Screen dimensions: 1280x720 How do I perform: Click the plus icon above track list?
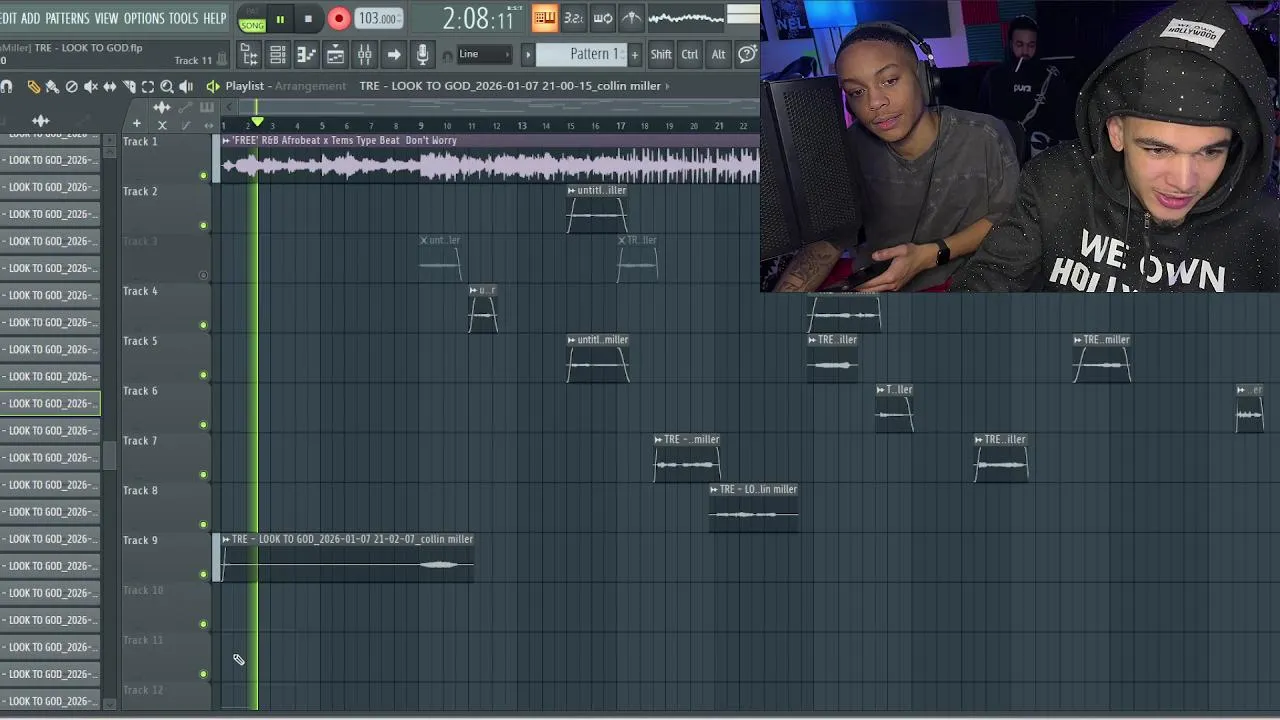(x=136, y=124)
